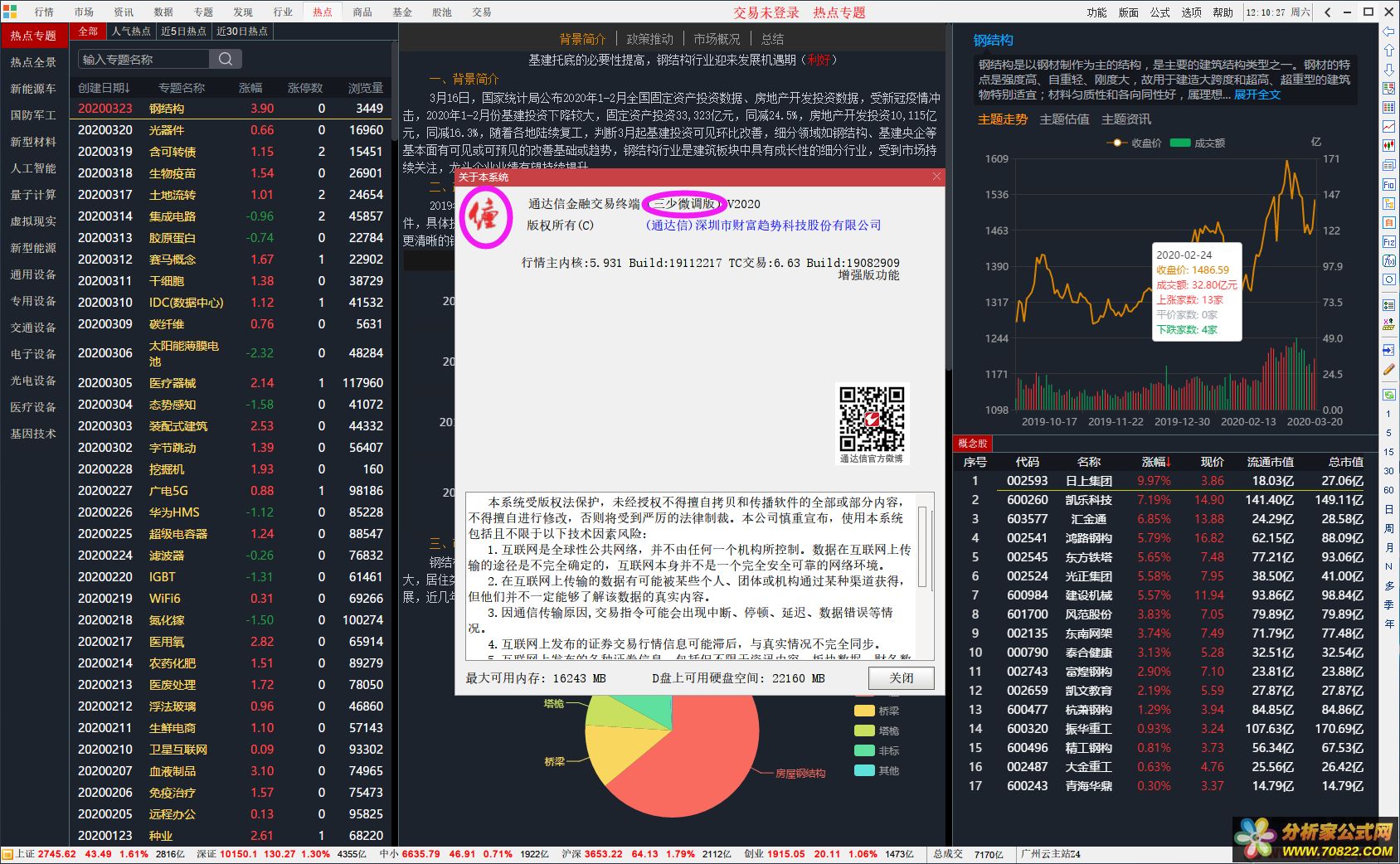Toggle the 其他 legend entry of the pie chart
Viewport: 1400px width, 864px height.
coord(877,770)
